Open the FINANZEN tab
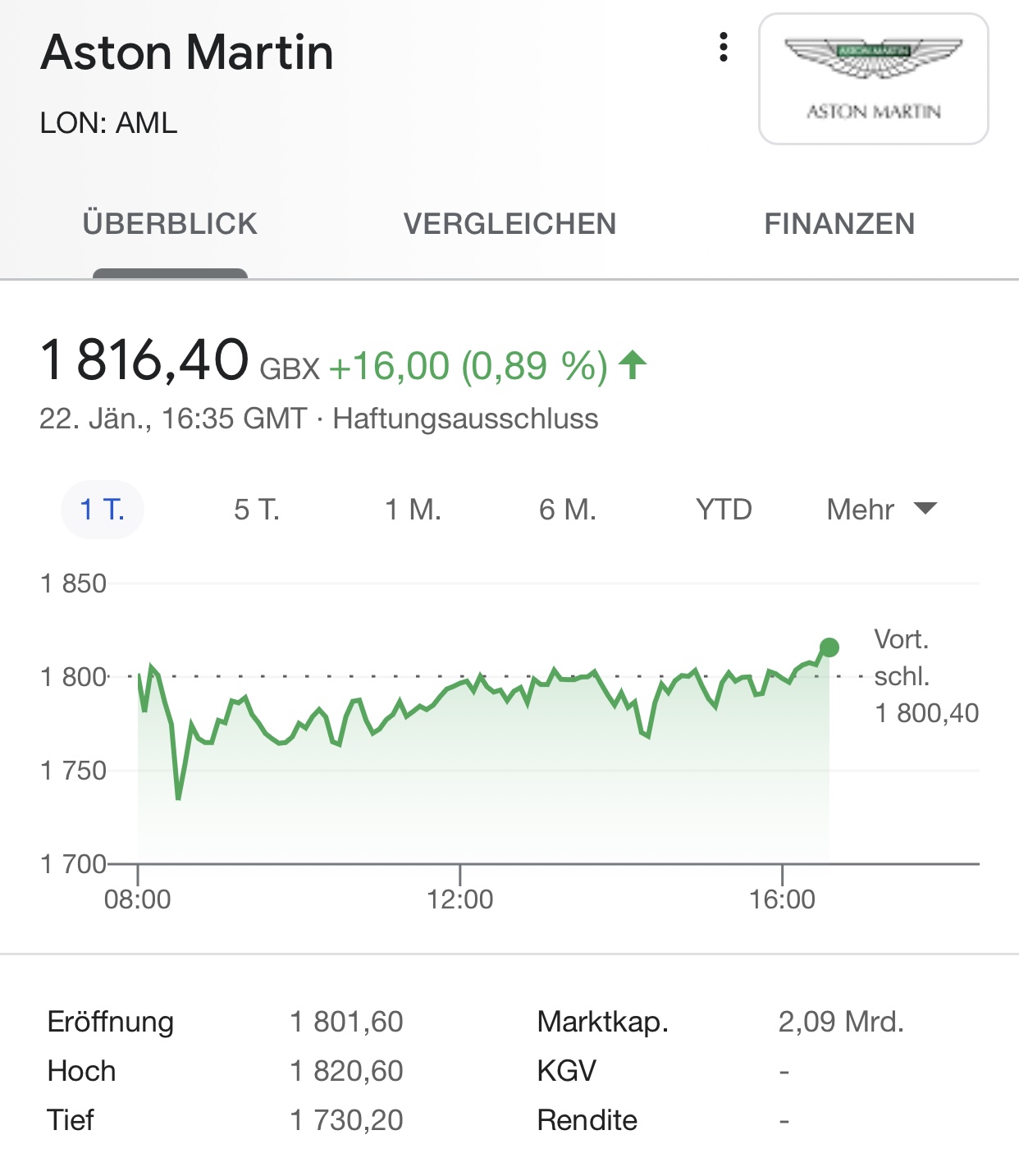This screenshot has width=1019, height=1176. 839,224
